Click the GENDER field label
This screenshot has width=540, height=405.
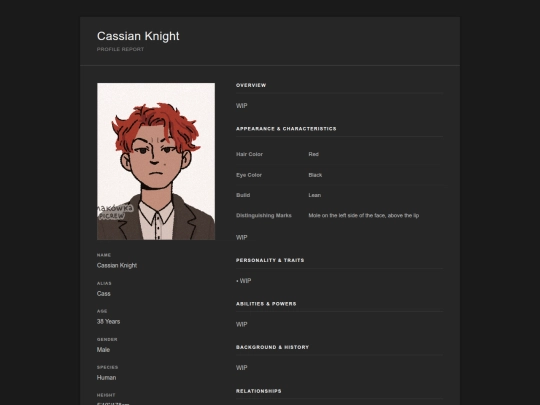(107, 339)
